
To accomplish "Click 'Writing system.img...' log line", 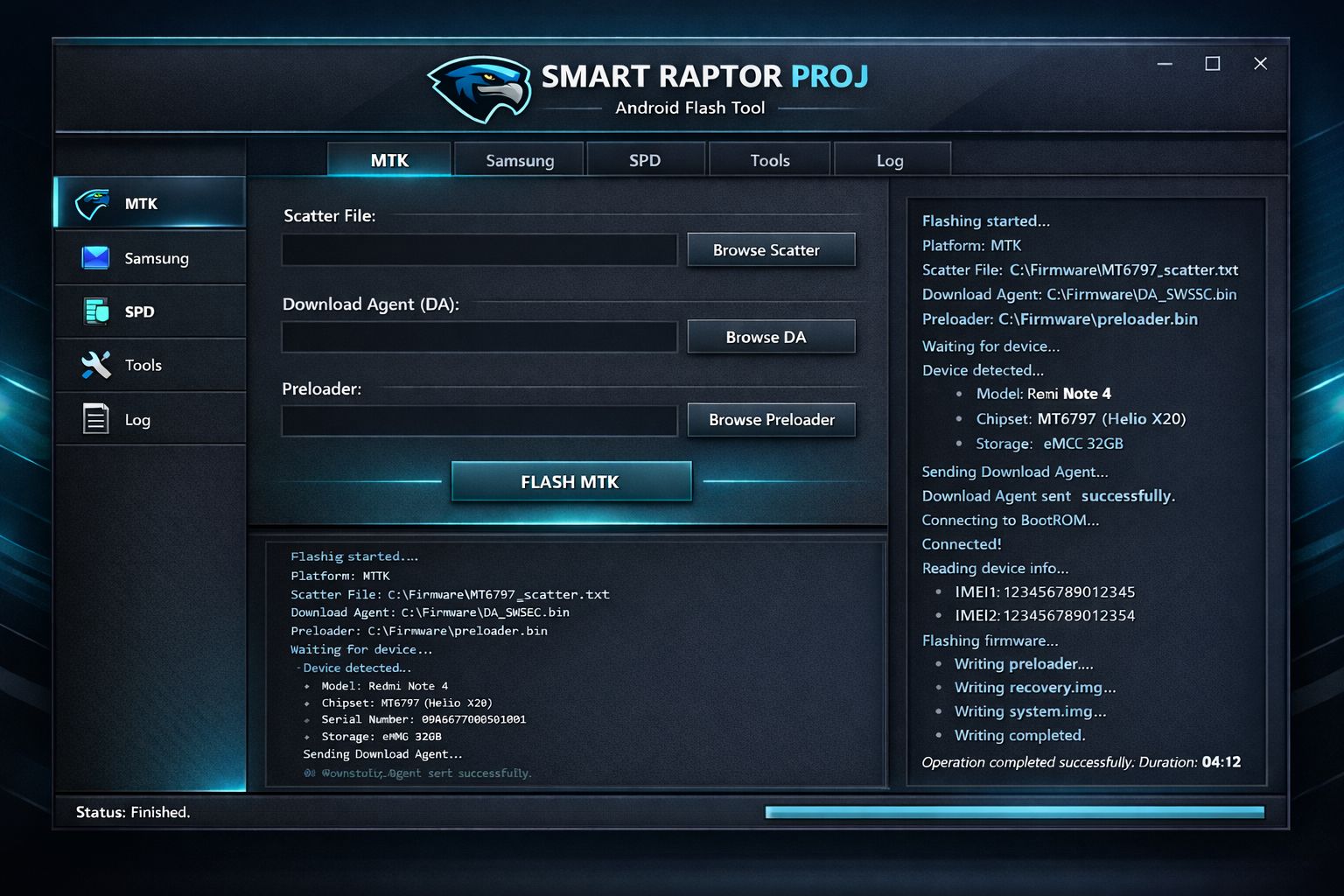I will (1031, 711).
